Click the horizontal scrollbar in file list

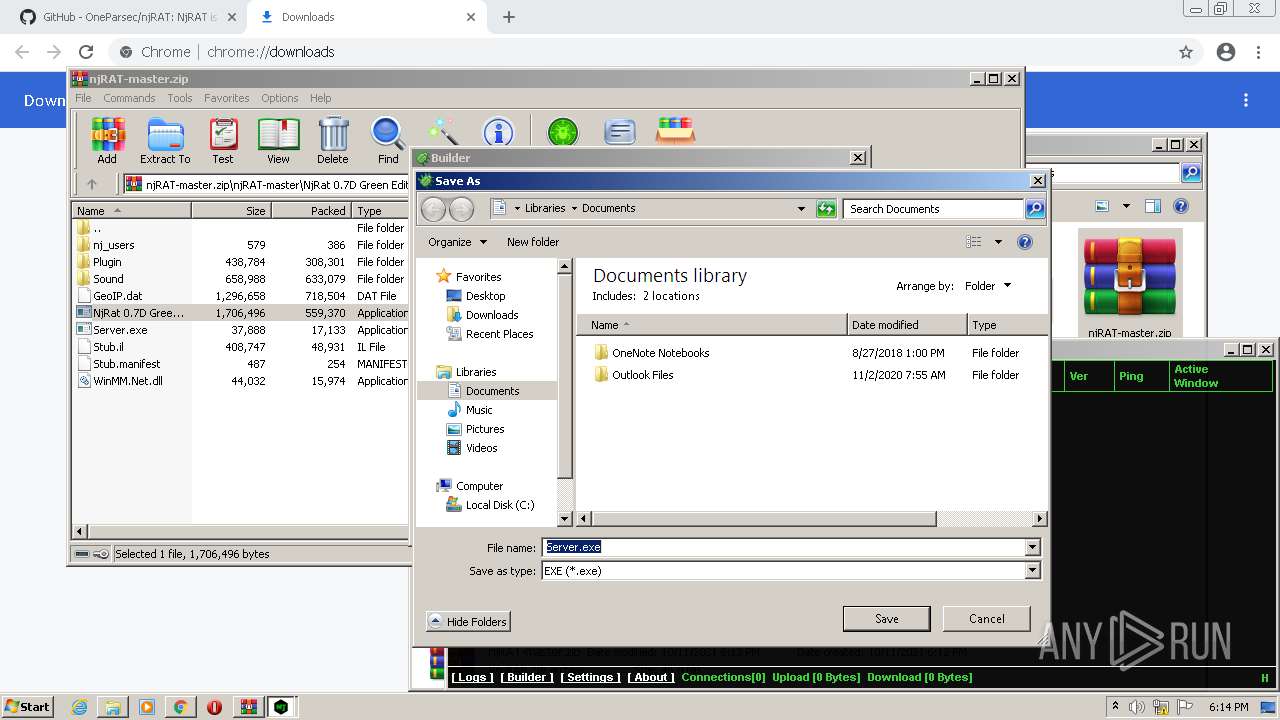pos(764,519)
